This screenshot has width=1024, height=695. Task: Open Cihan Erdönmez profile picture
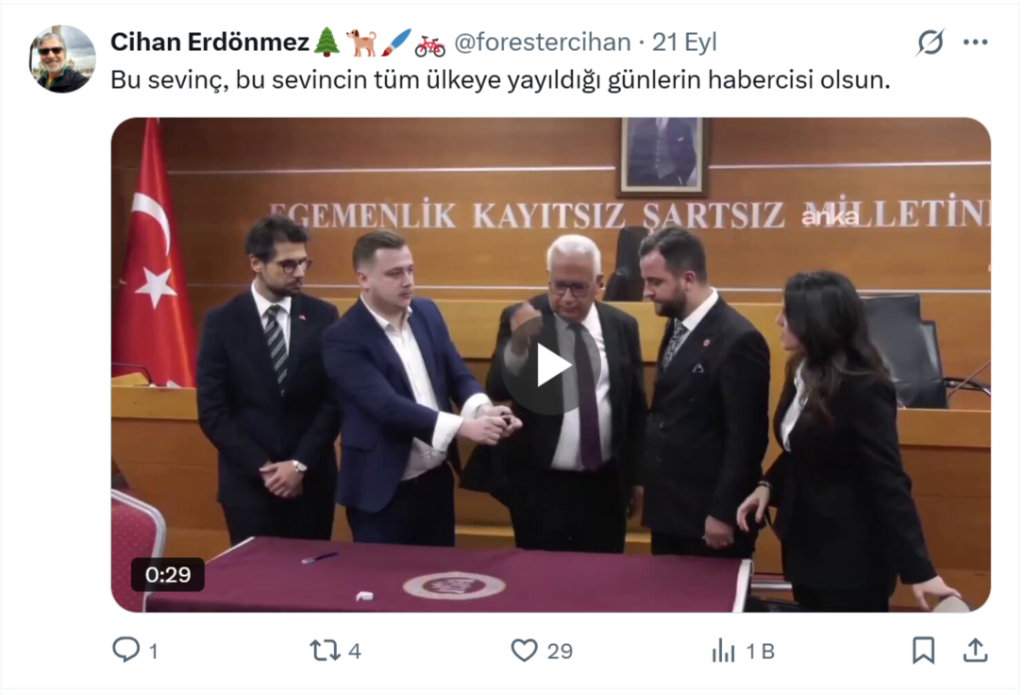[63, 59]
